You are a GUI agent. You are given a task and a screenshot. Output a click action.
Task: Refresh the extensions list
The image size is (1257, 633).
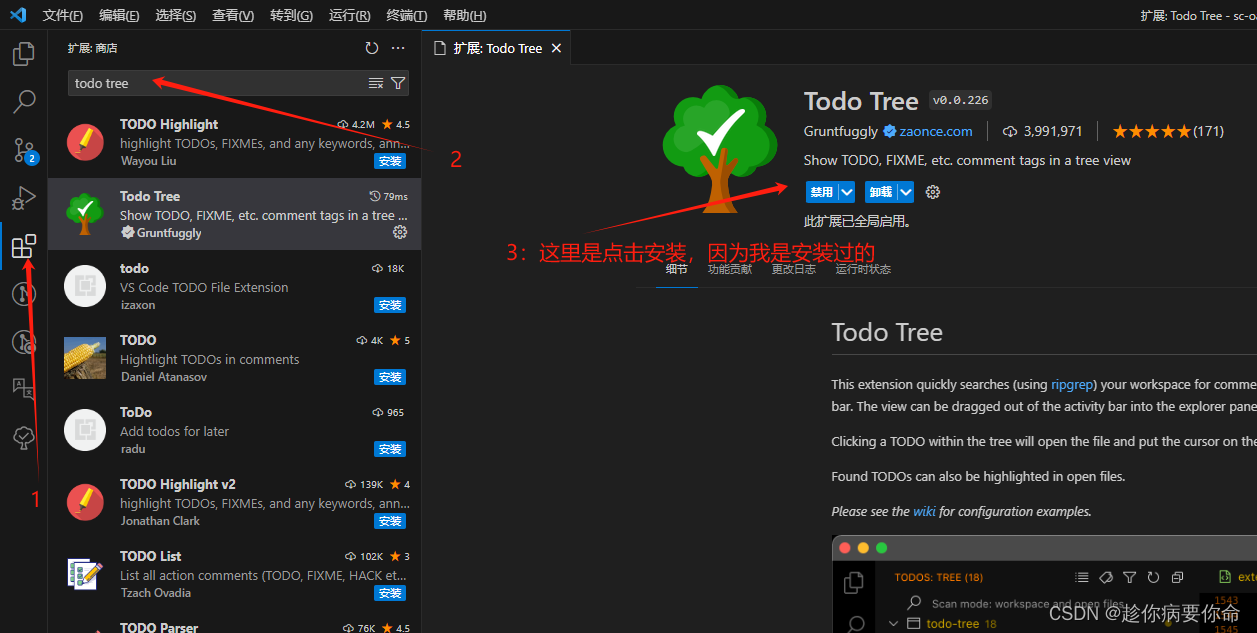coord(371,47)
